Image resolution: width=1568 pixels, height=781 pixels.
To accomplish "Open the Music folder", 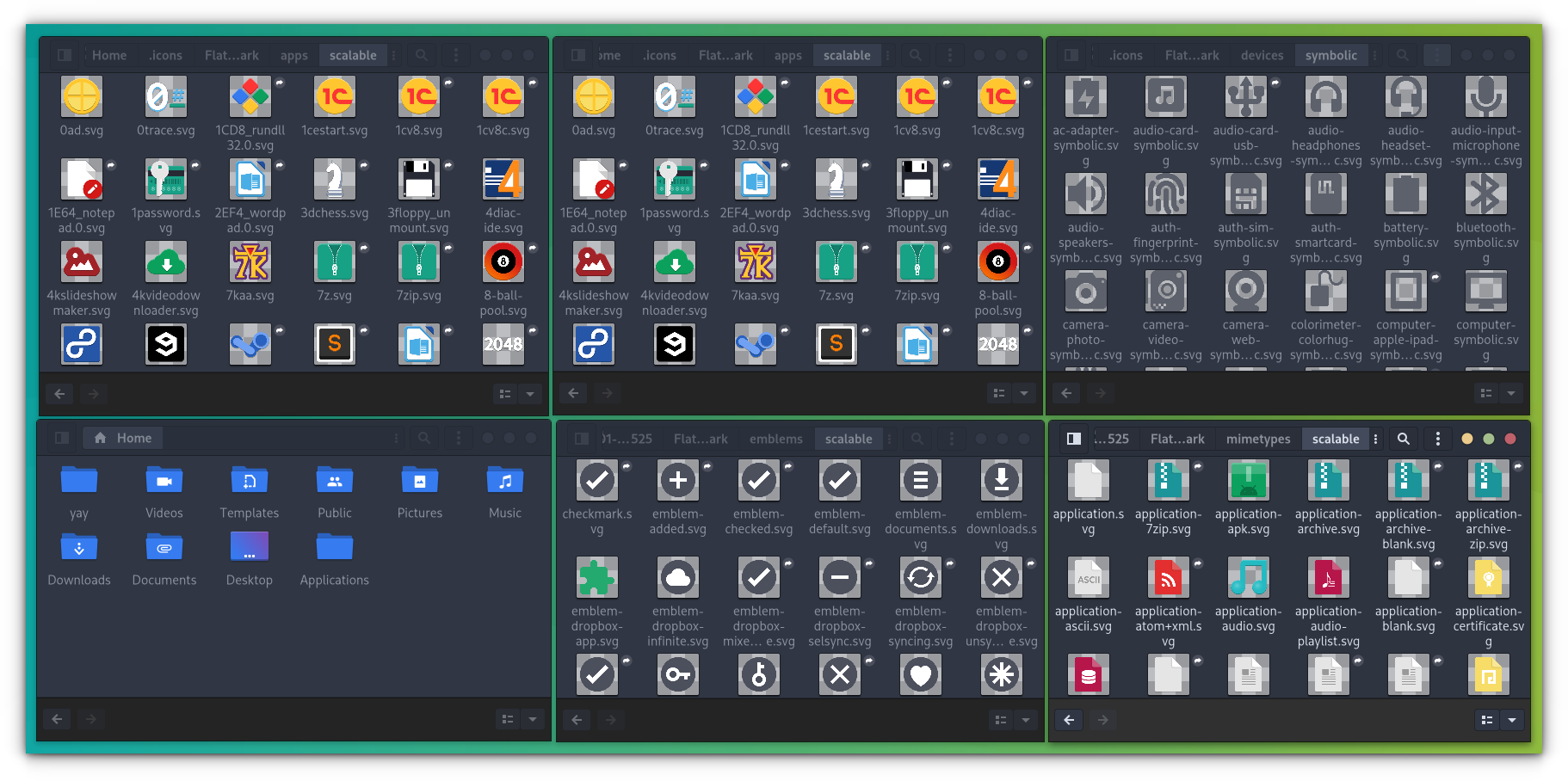I will (x=505, y=481).
